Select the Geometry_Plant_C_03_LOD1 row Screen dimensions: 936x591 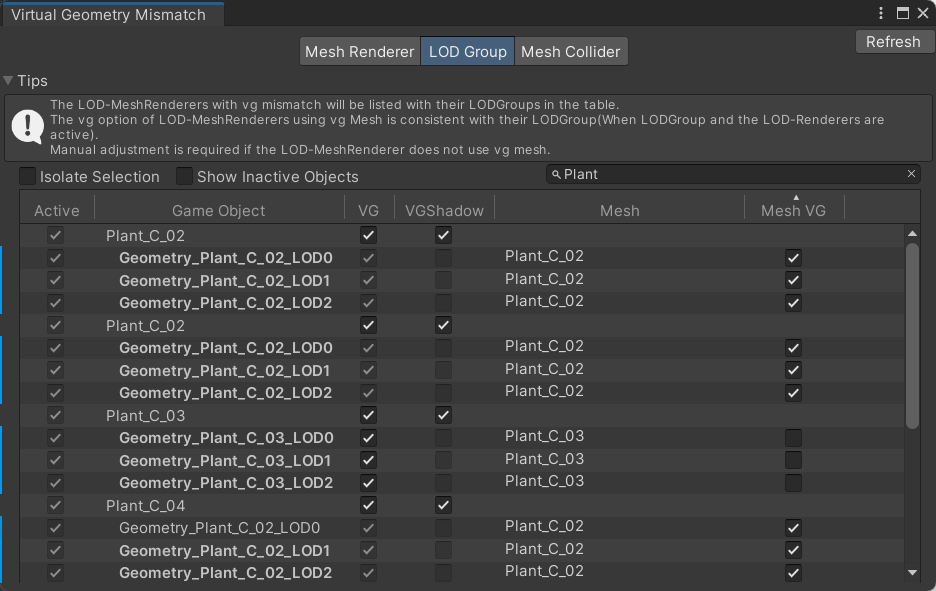pos(225,461)
